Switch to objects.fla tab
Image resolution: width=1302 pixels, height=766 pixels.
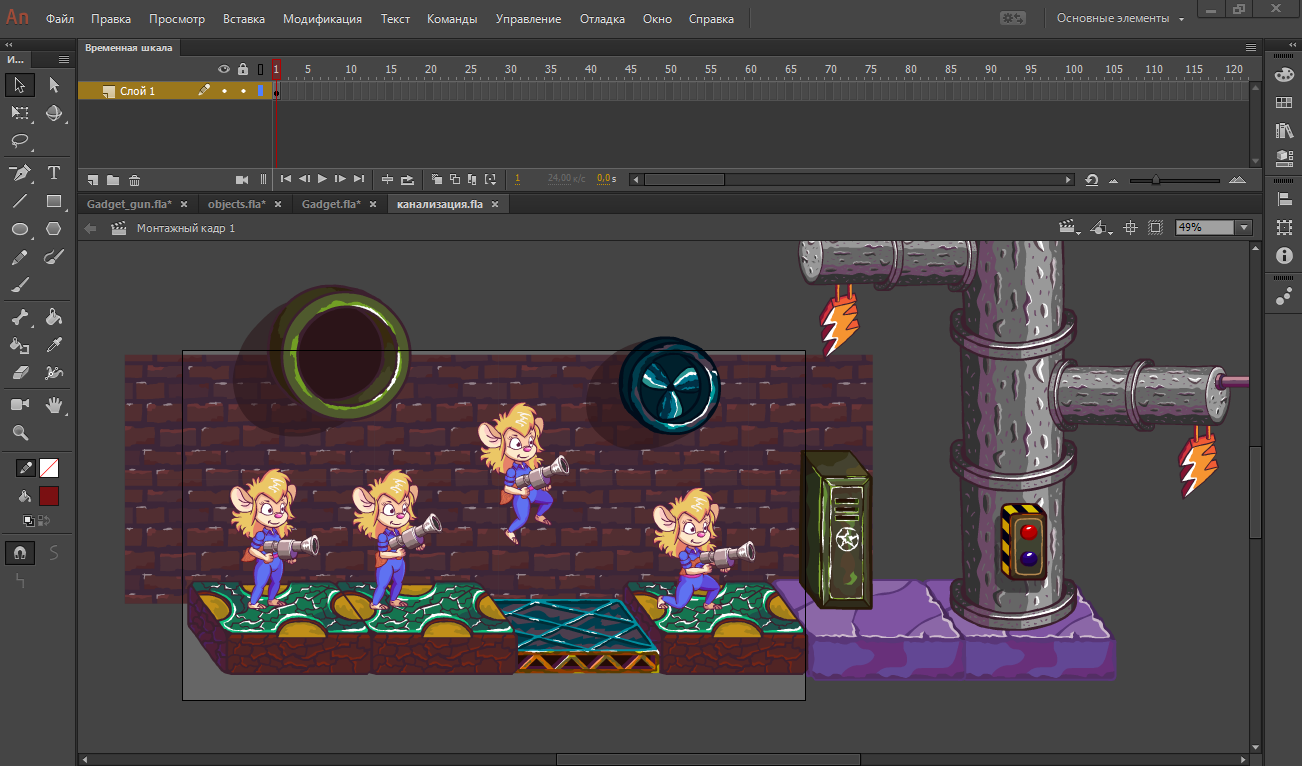pos(236,204)
